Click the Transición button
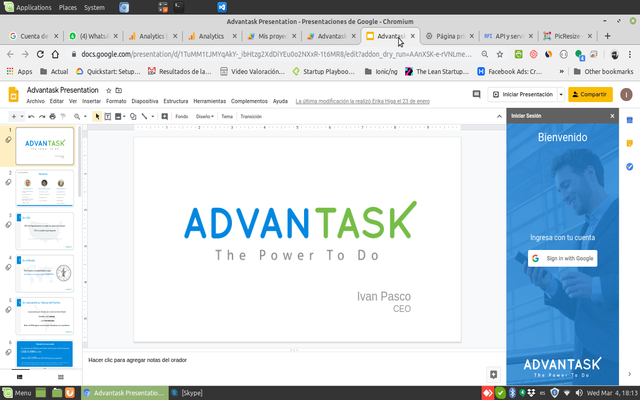This screenshot has height=400, width=640. click(x=251, y=117)
